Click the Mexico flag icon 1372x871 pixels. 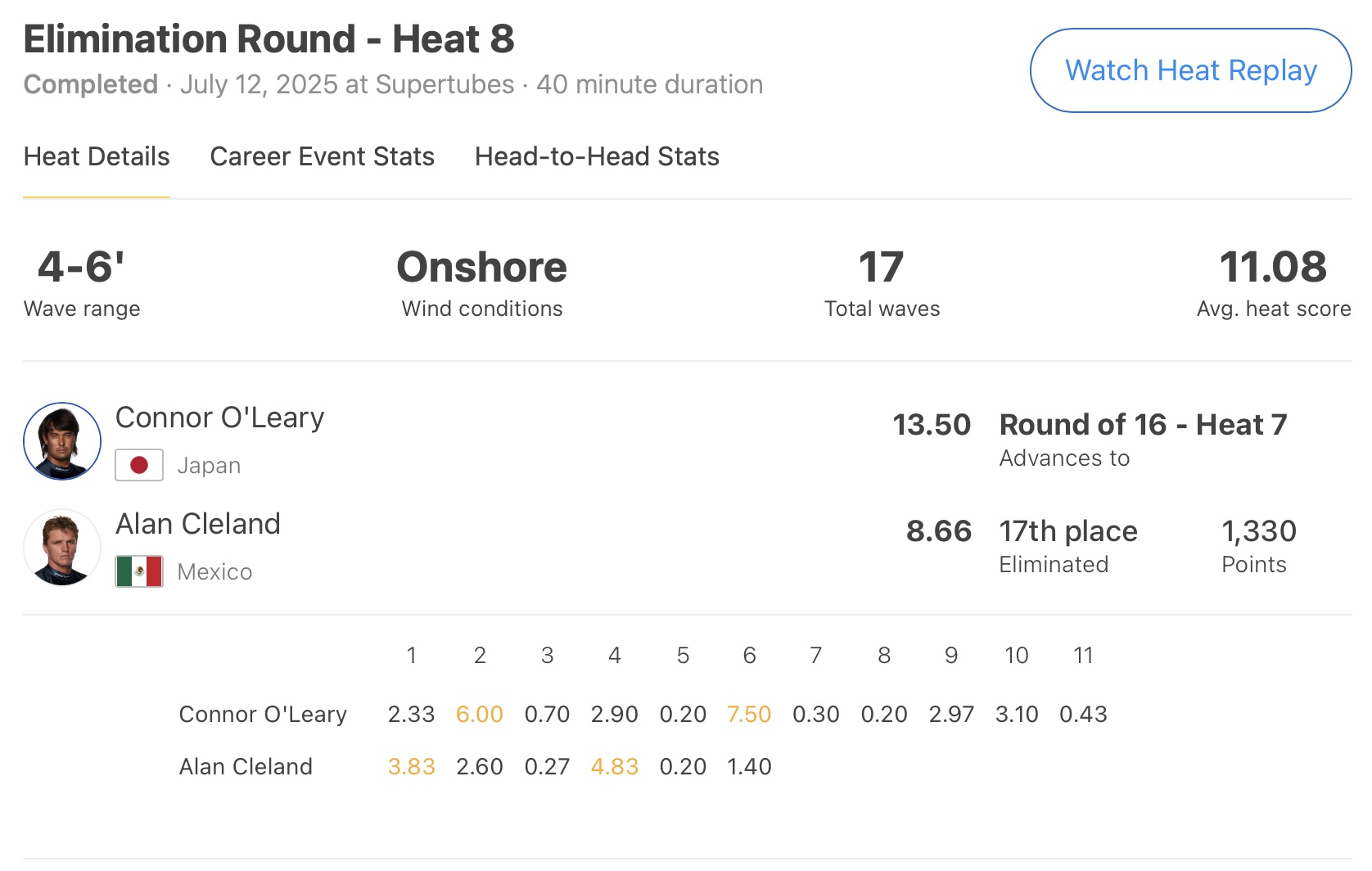pos(139,571)
